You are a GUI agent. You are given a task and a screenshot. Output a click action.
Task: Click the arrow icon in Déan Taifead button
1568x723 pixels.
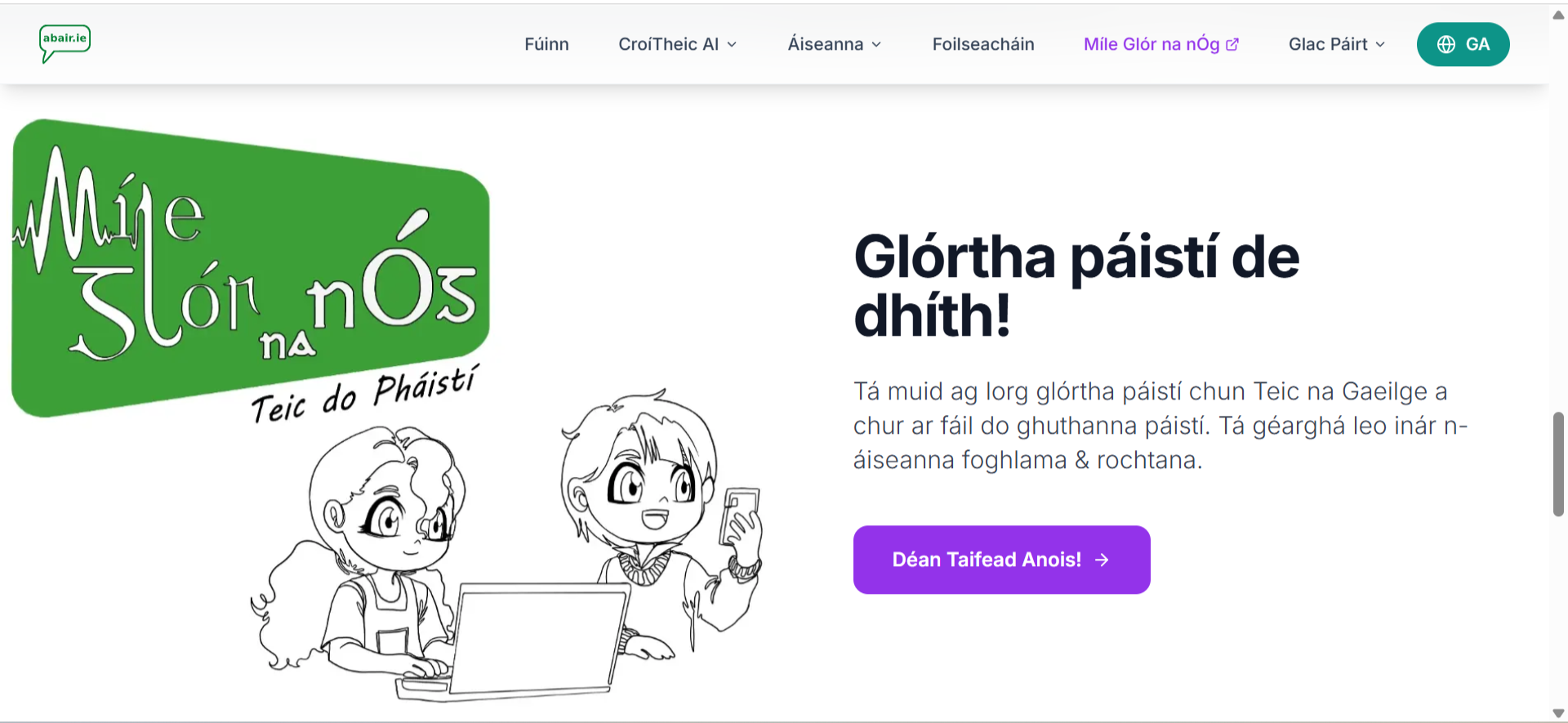tap(1102, 560)
